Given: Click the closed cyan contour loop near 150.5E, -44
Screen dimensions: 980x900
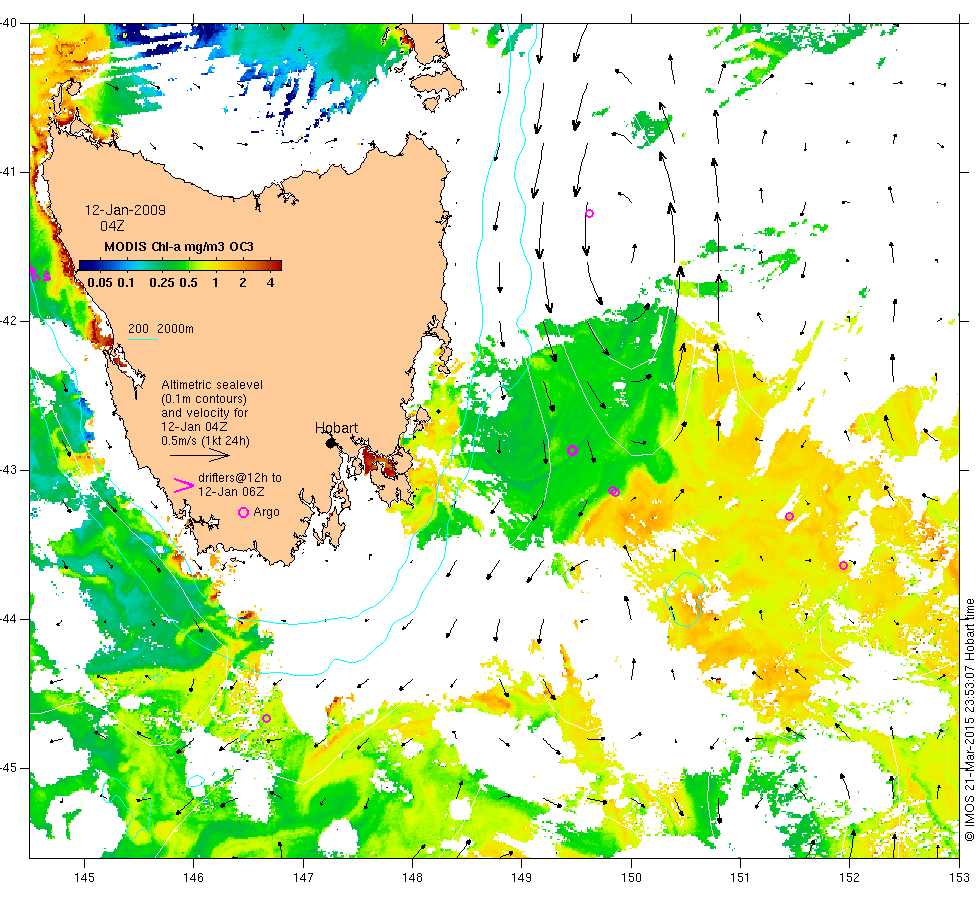Looking at the screenshot, I should pyautogui.click(x=686, y=599).
